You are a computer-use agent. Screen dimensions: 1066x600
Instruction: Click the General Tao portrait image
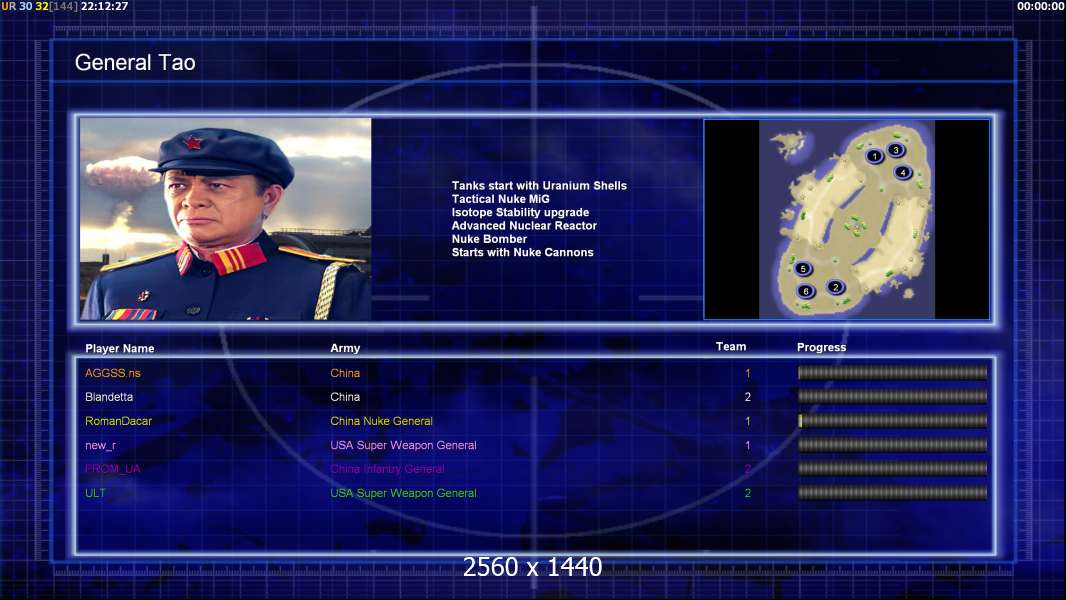point(226,219)
